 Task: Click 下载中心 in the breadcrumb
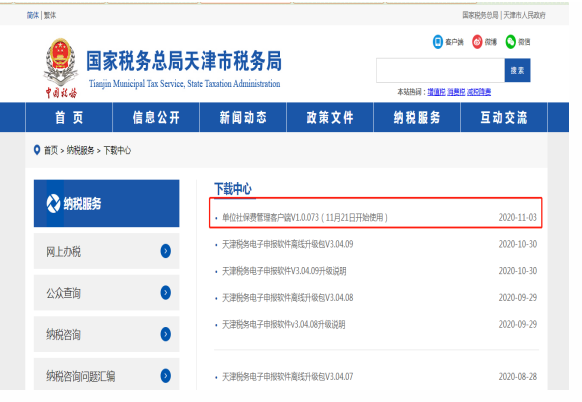(117, 150)
